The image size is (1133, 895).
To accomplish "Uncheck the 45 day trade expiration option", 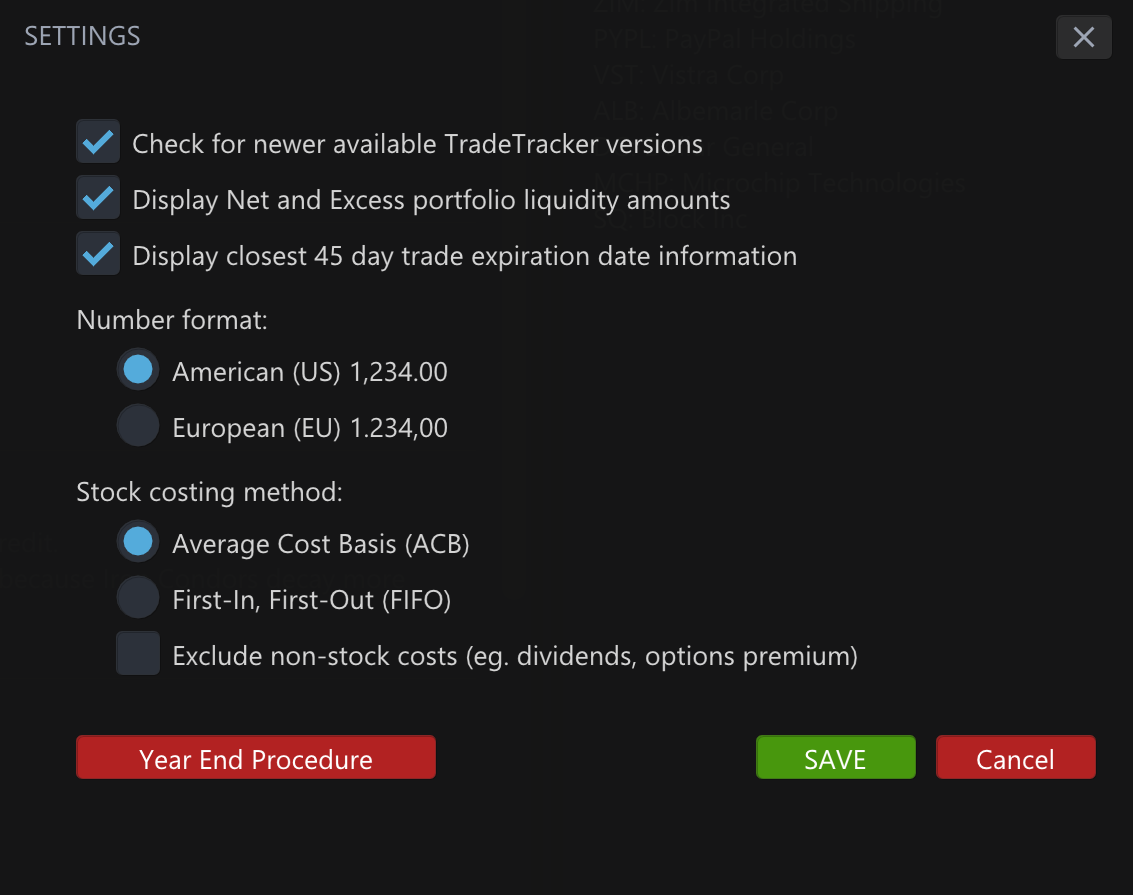I will [x=97, y=253].
